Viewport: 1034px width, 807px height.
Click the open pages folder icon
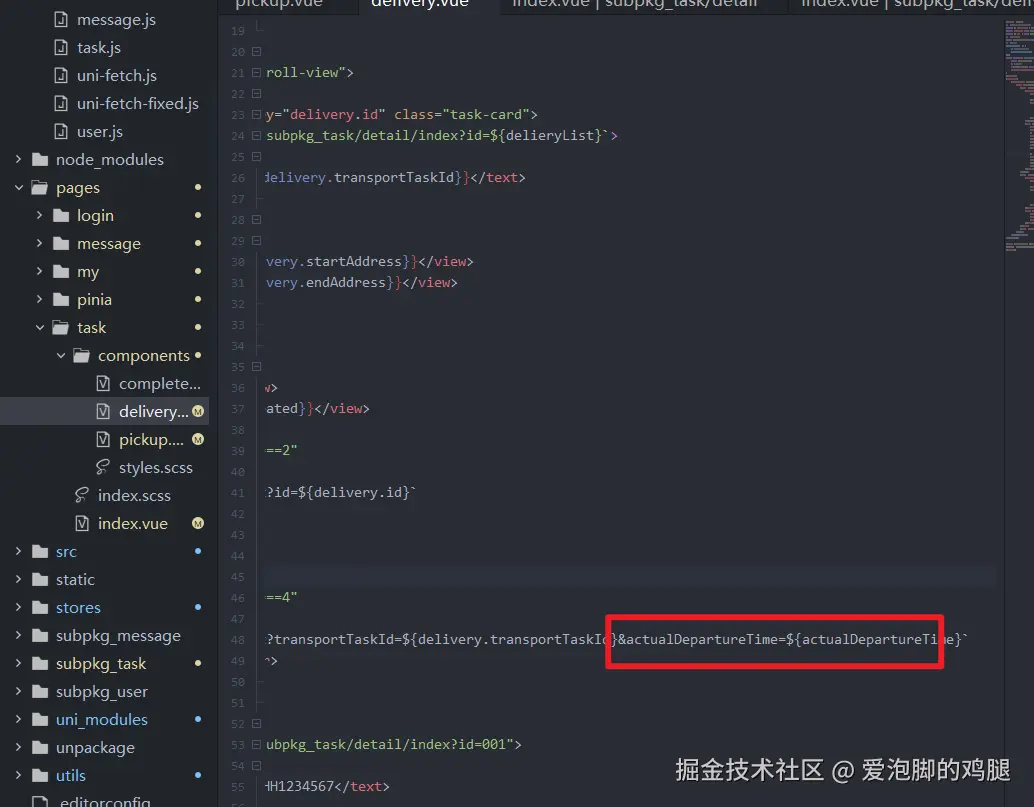coord(40,188)
